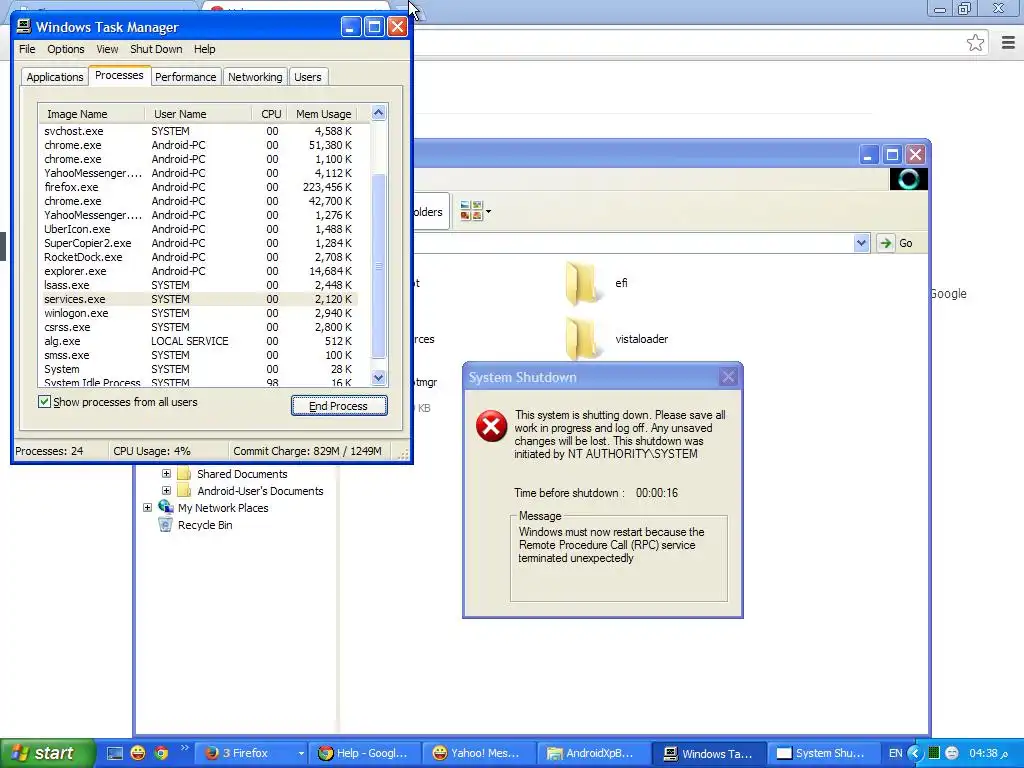Select the csrss.exe process row

click(198, 327)
